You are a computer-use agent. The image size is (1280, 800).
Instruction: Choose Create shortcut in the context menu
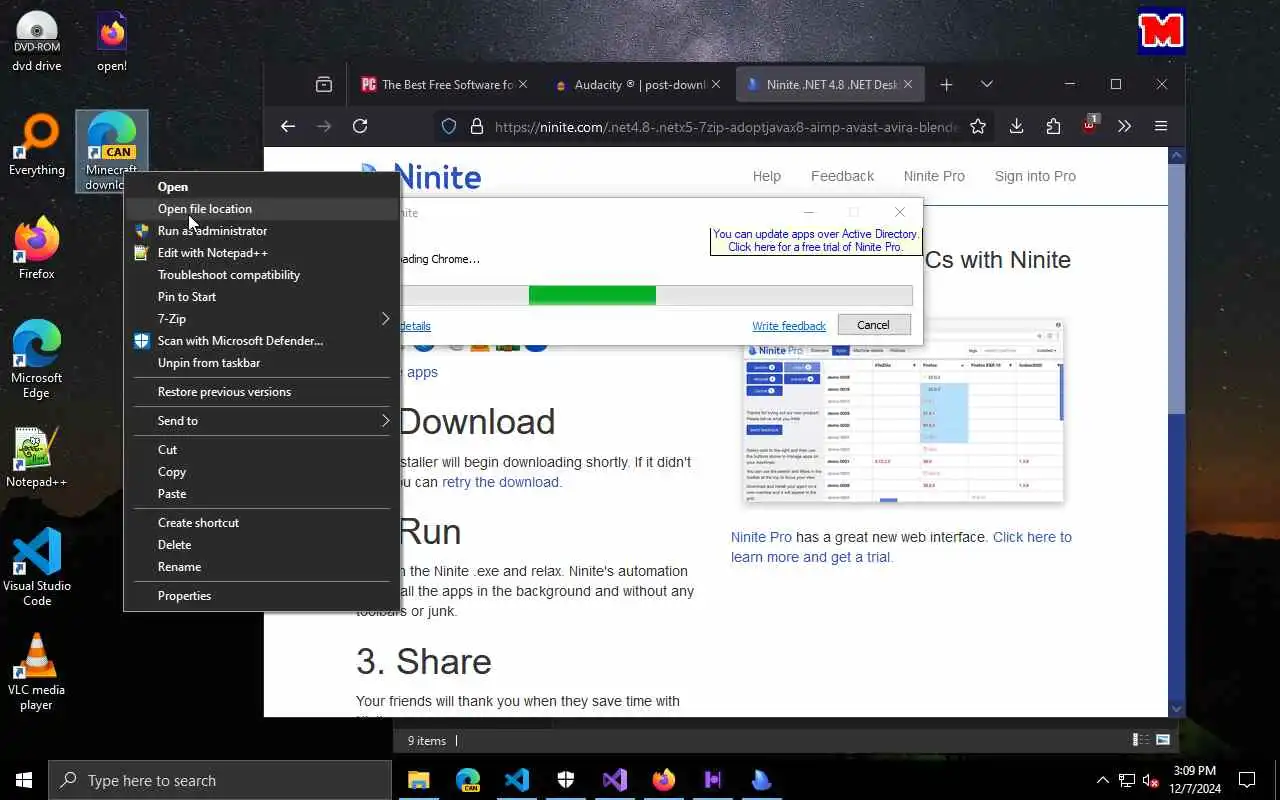point(262,523)
